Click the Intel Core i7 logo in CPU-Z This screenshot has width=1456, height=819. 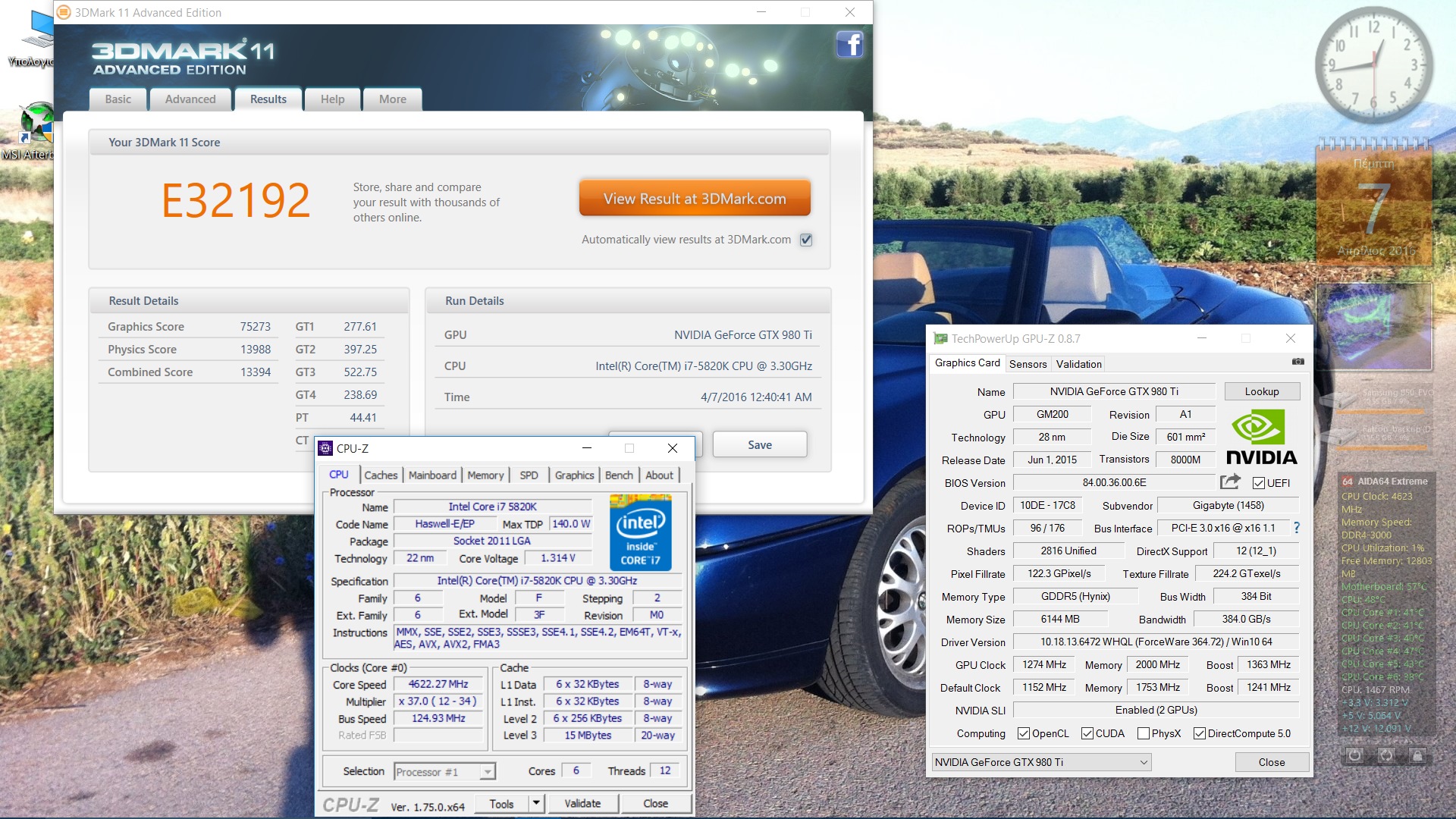pyautogui.click(x=640, y=532)
